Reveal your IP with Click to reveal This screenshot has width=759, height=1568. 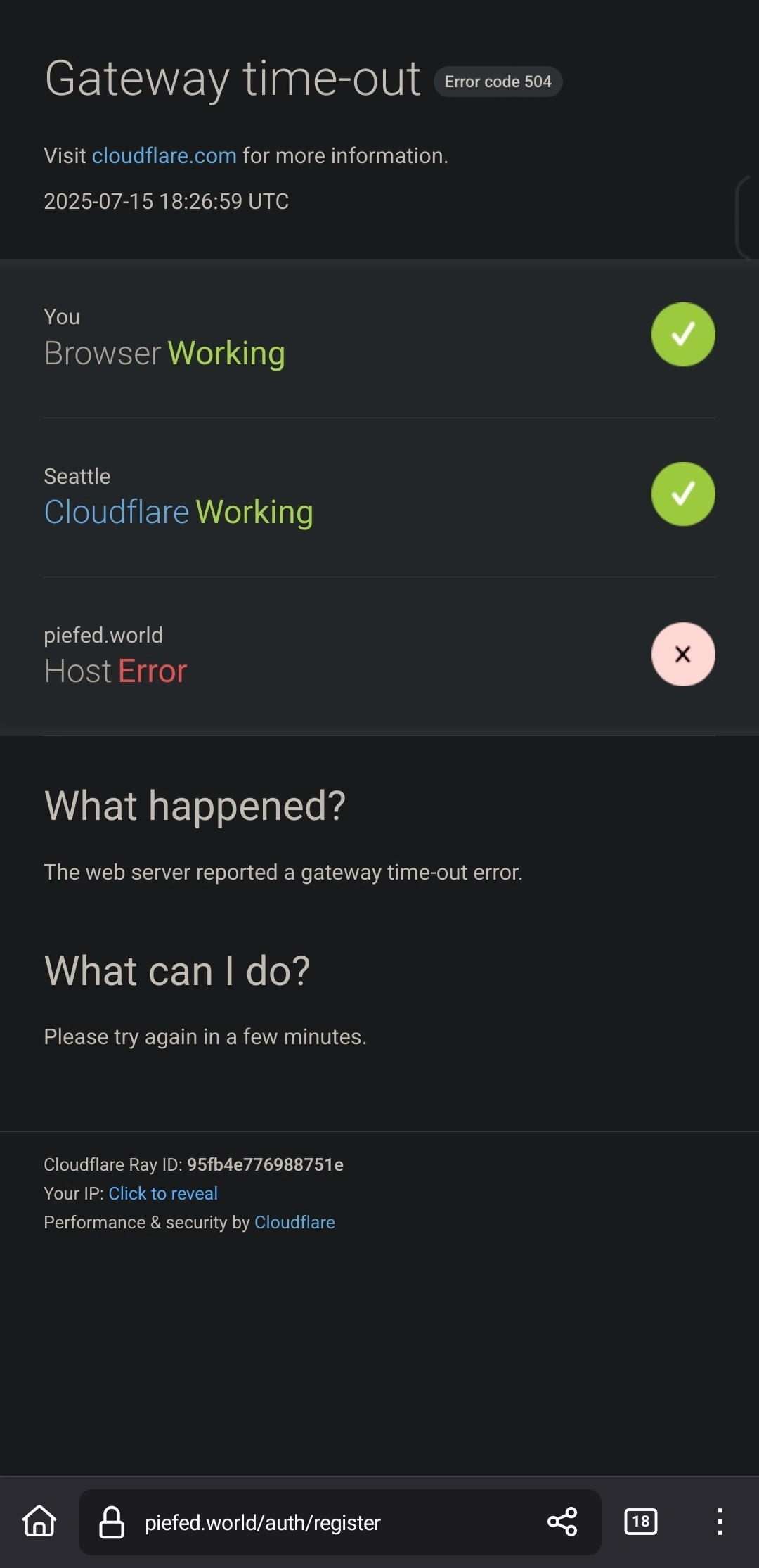click(163, 1193)
